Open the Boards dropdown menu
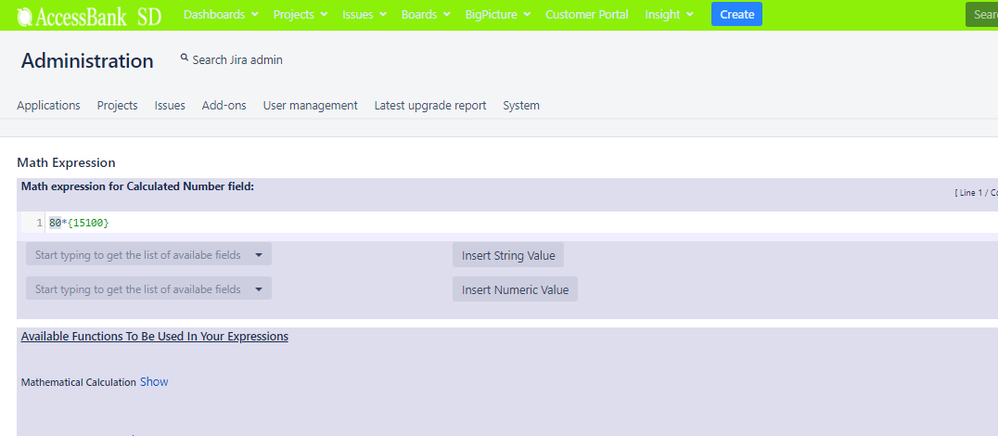This screenshot has height=436, width=998. 426,14
